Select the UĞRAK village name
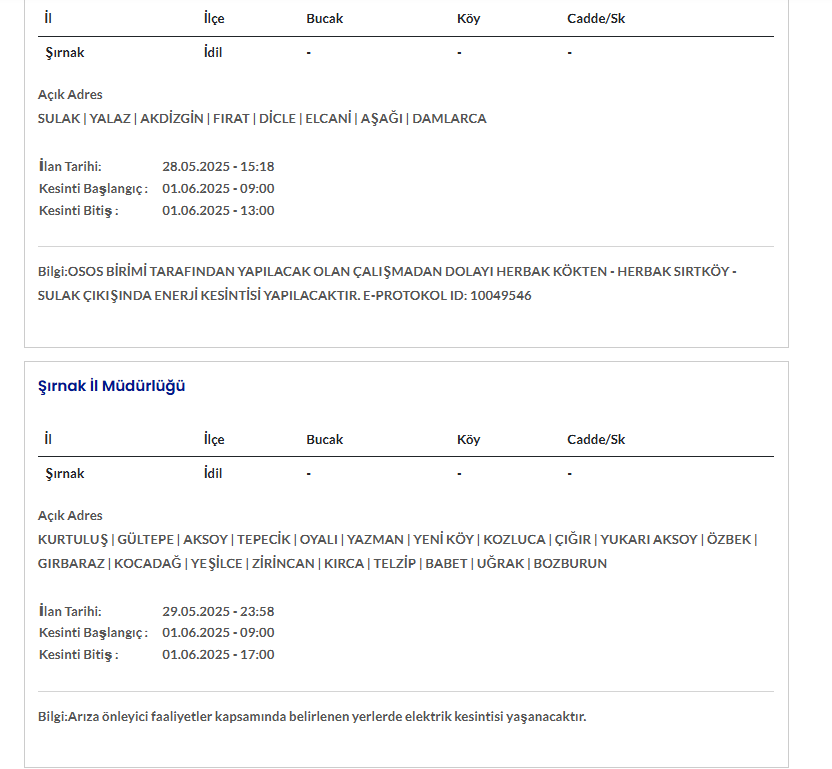832x769 pixels. pos(500,563)
